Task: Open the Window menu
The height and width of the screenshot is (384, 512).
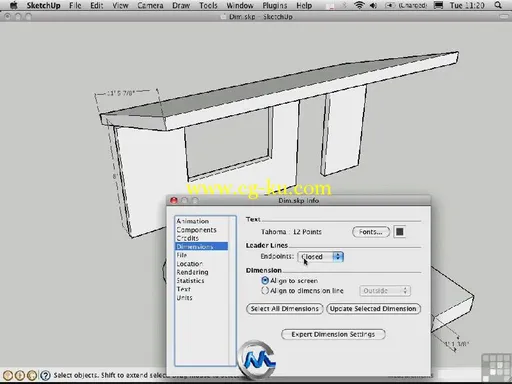Action: click(x=240, y=5)
